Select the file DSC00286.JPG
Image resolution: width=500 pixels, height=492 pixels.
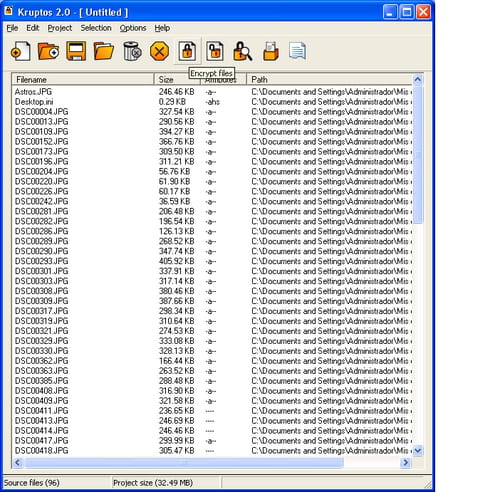(x=42, y=231)
